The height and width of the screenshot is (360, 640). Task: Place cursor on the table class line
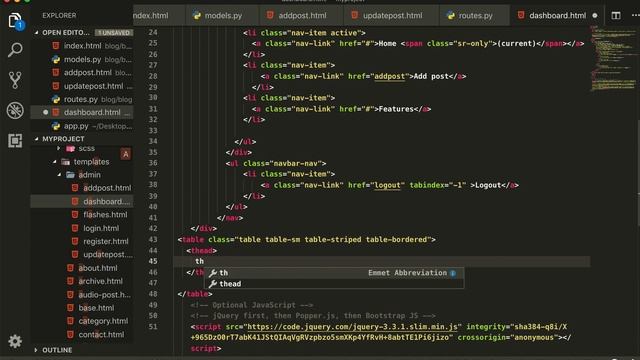coord(307,240)
